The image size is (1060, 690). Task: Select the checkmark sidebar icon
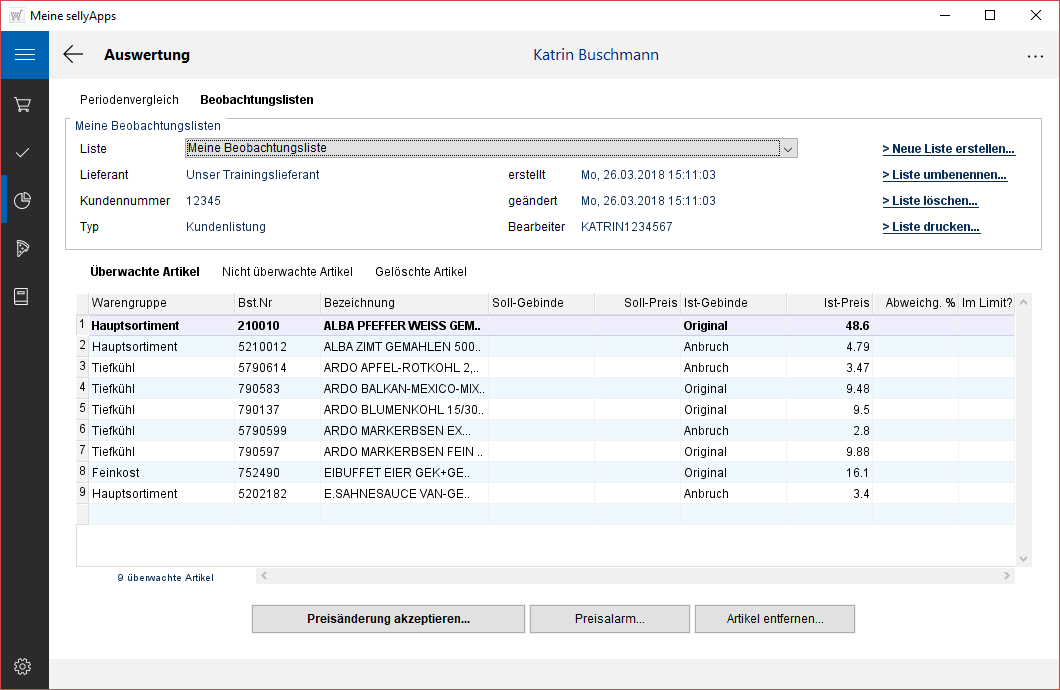24,152
